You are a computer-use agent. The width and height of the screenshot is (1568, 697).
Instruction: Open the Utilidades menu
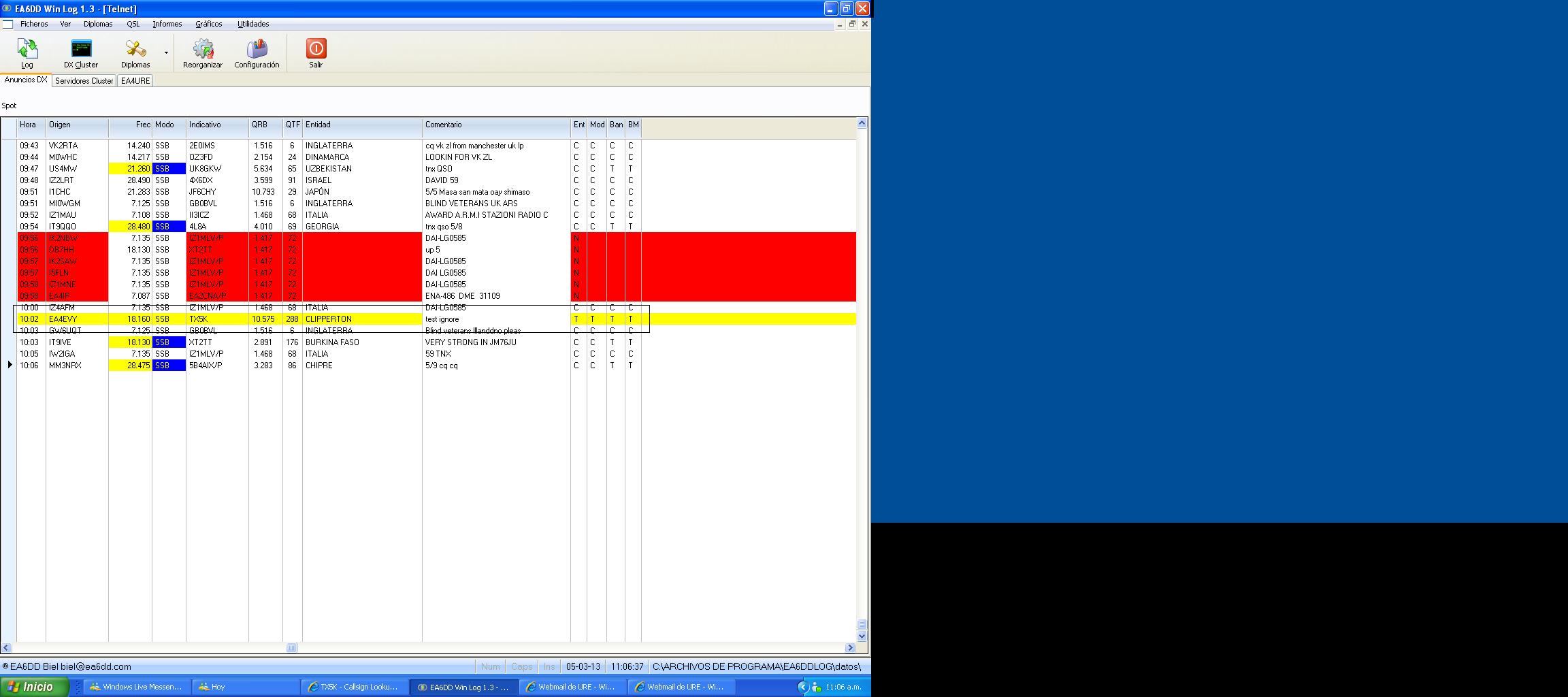[x=253, y=24]
